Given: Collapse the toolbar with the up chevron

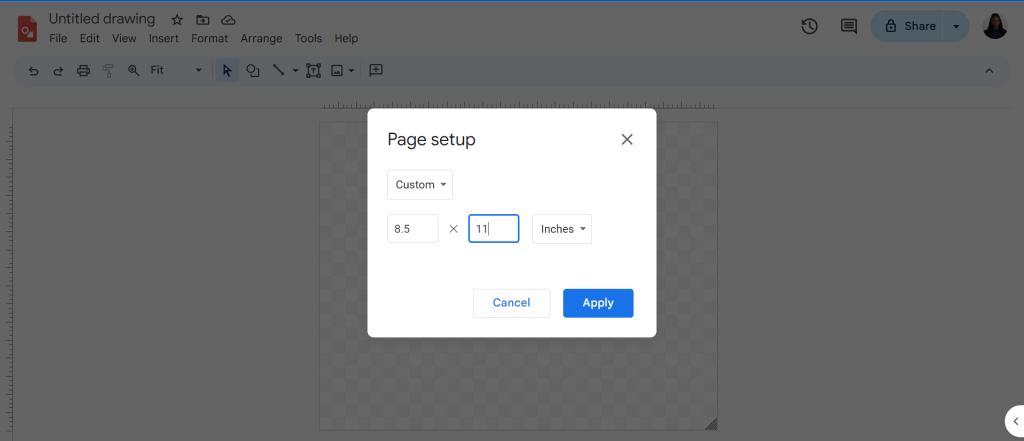Looking at the screenshot, I should (989, 71).
